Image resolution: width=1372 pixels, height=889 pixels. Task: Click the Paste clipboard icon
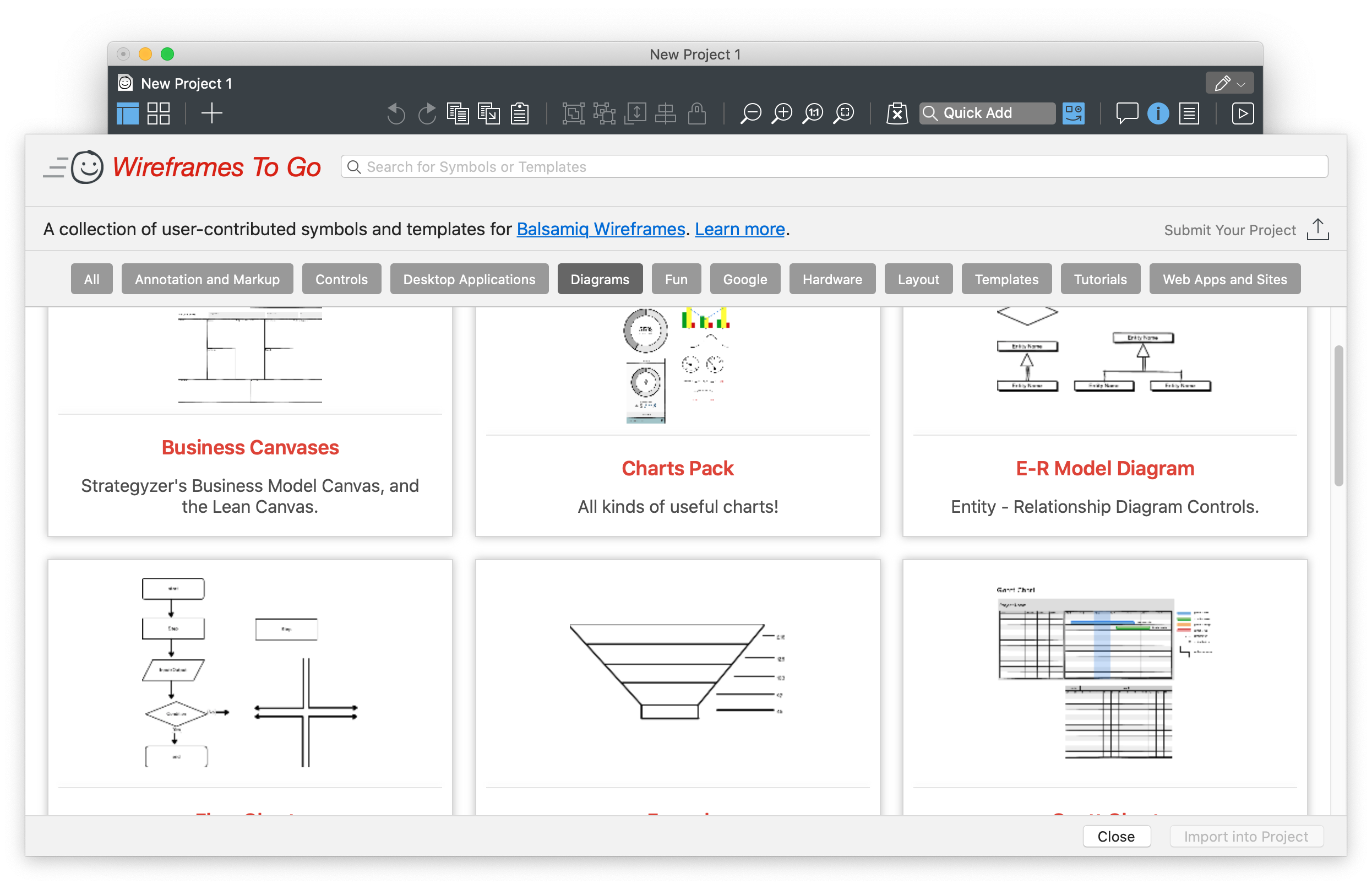519,113
